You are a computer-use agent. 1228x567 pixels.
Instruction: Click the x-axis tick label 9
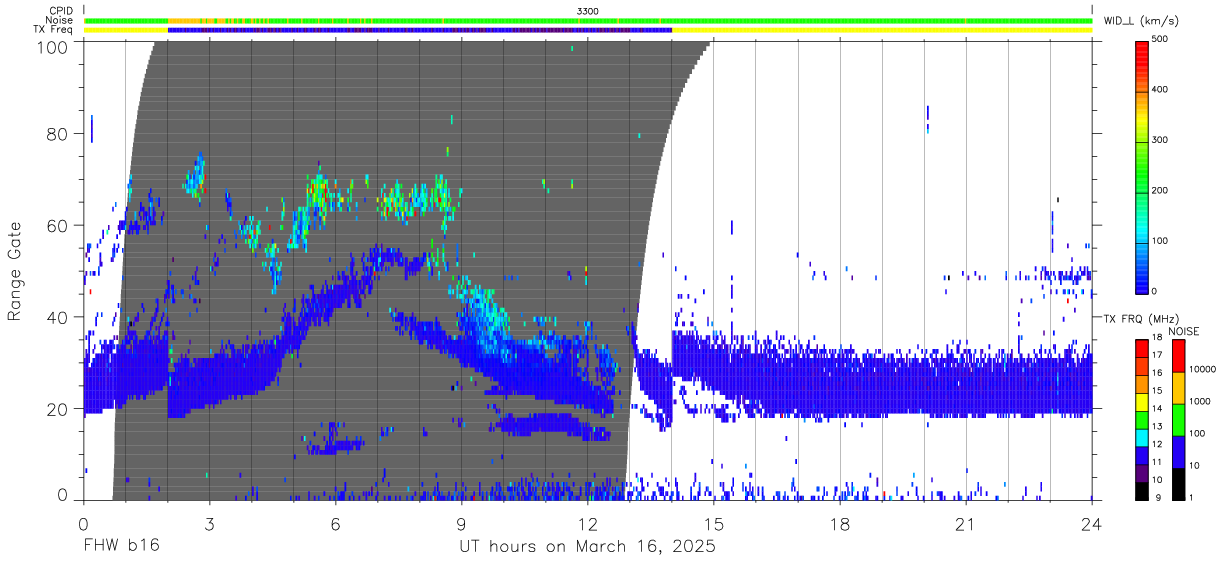click(461, 524)
